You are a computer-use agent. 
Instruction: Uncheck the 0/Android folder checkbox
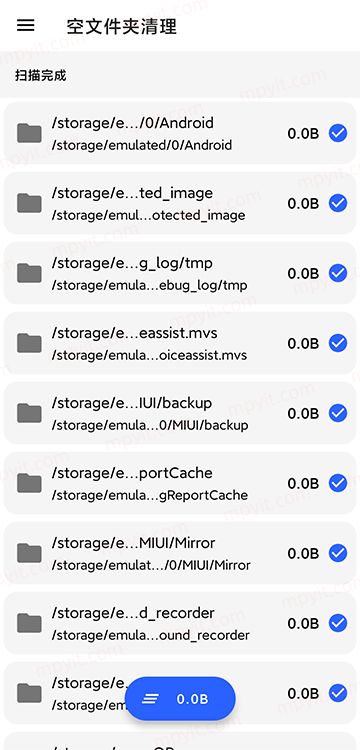click(x=338, y=133)
